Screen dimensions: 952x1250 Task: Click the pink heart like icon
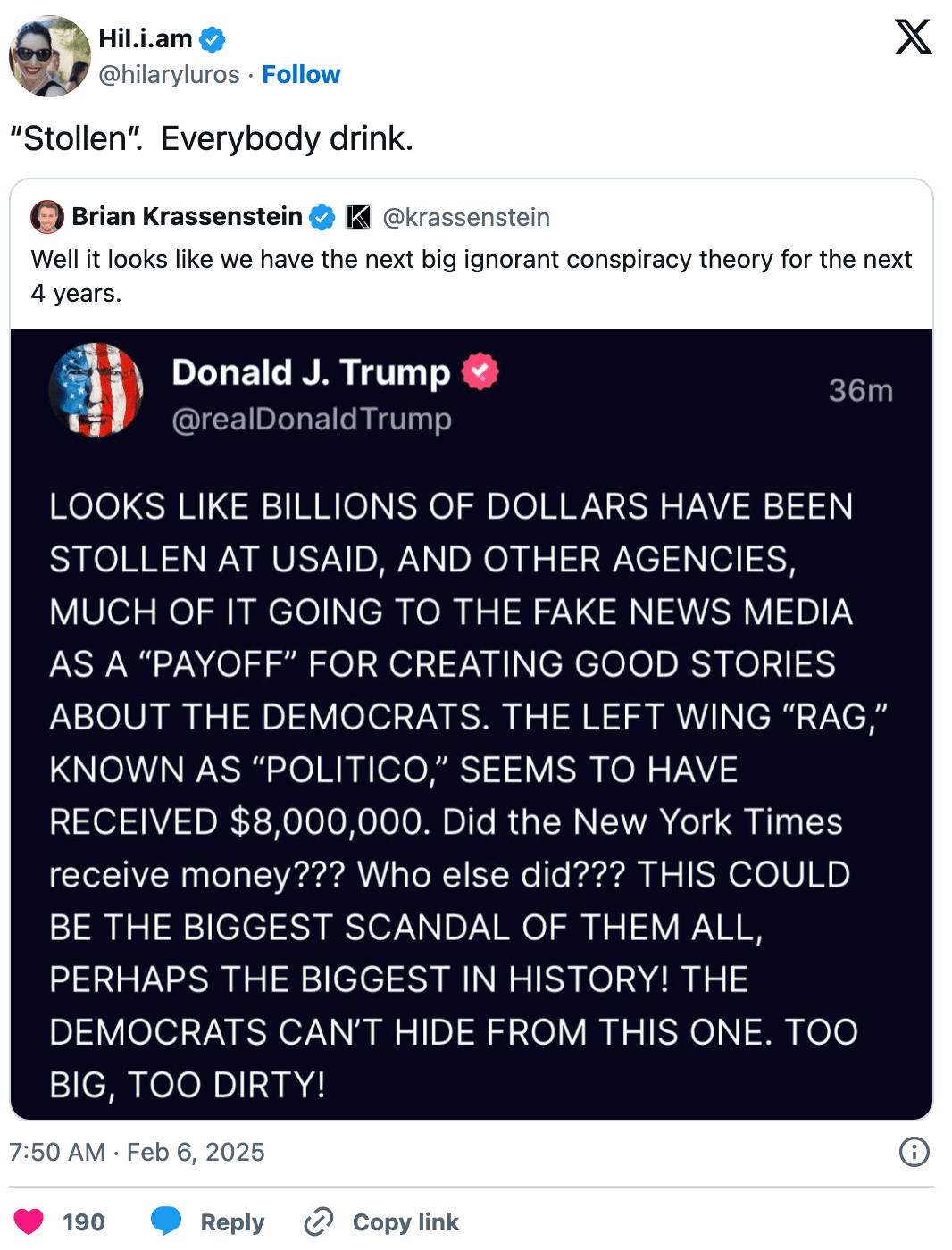pyautogui.click(x=29, y=1221)
